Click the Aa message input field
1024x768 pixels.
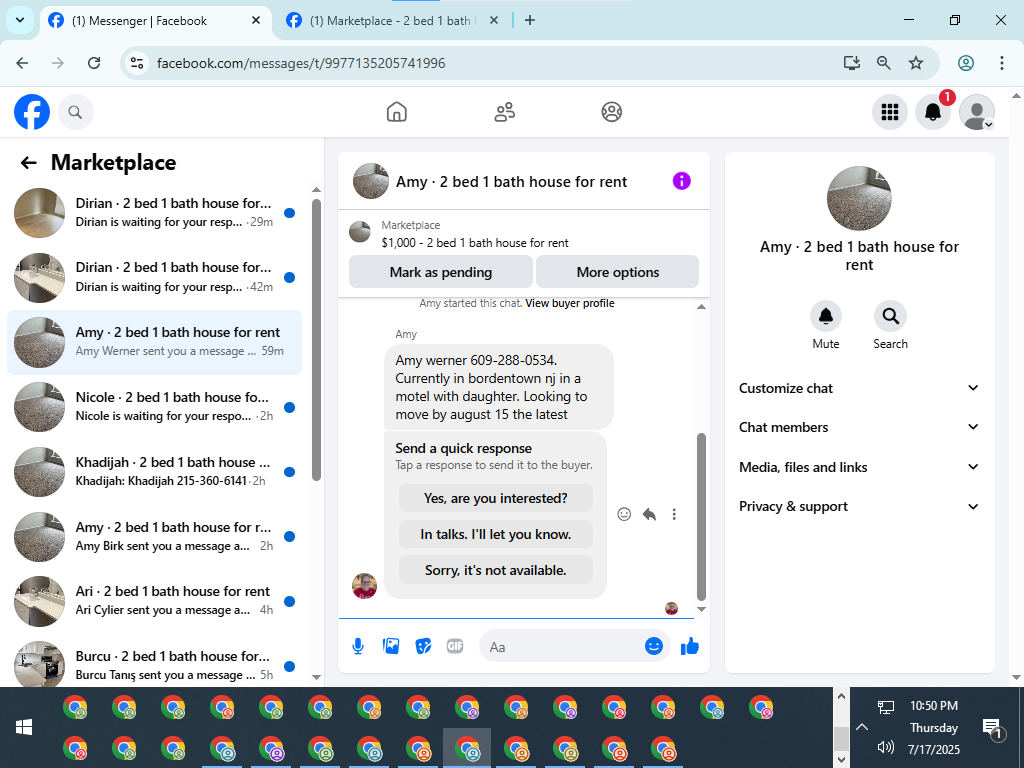(562, 647)
